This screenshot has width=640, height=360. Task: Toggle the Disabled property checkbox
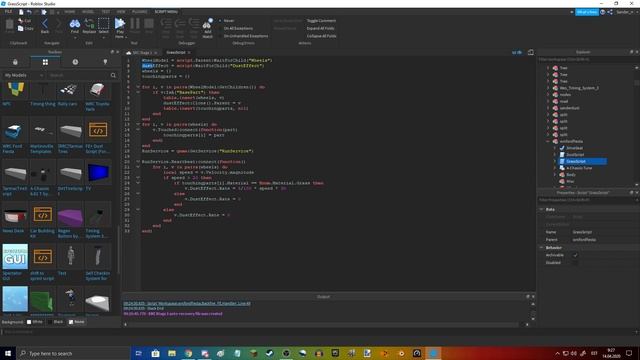coord(575,262)
